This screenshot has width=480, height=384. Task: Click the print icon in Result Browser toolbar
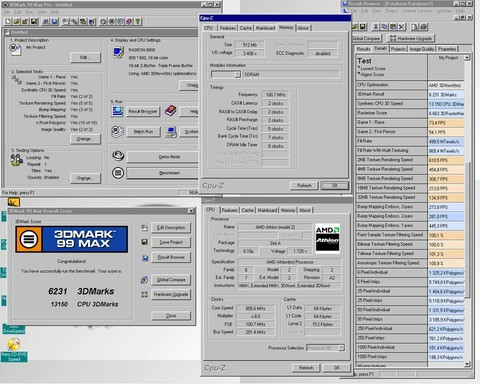point(423,27)
